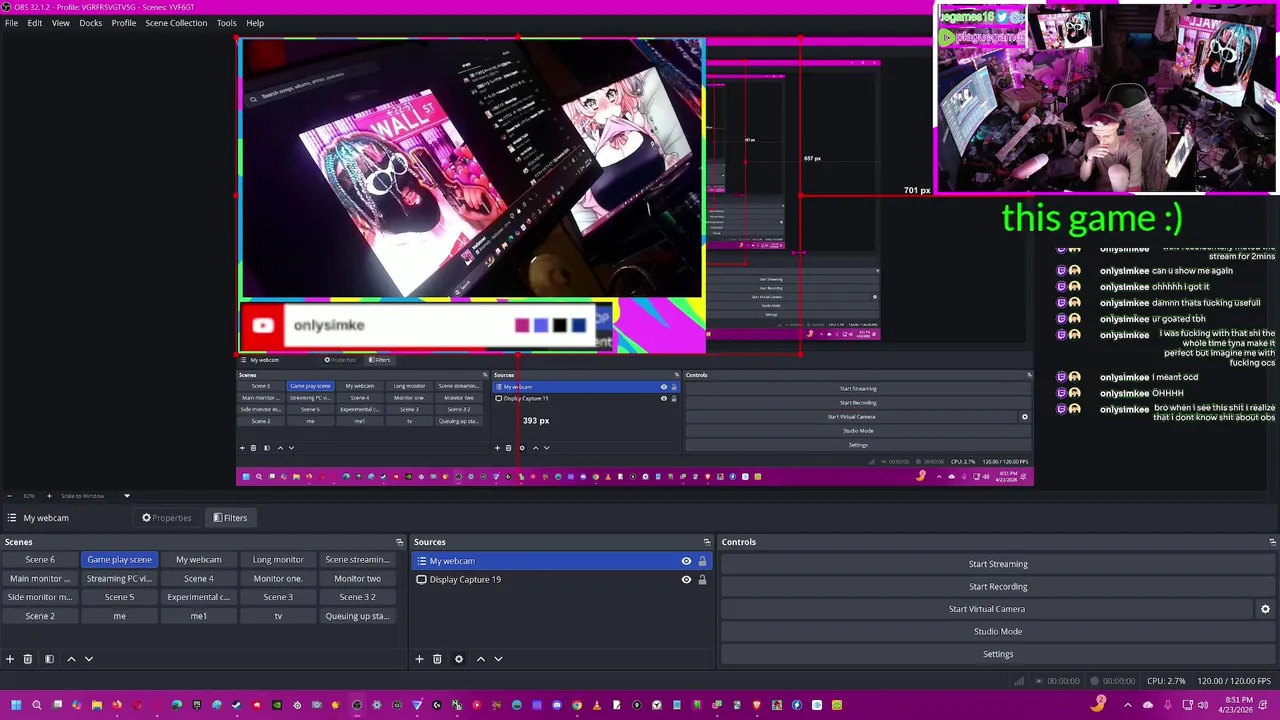Click Start Virtual Camera
Viewport: 1280px width, 720px height.
point(987,609)
